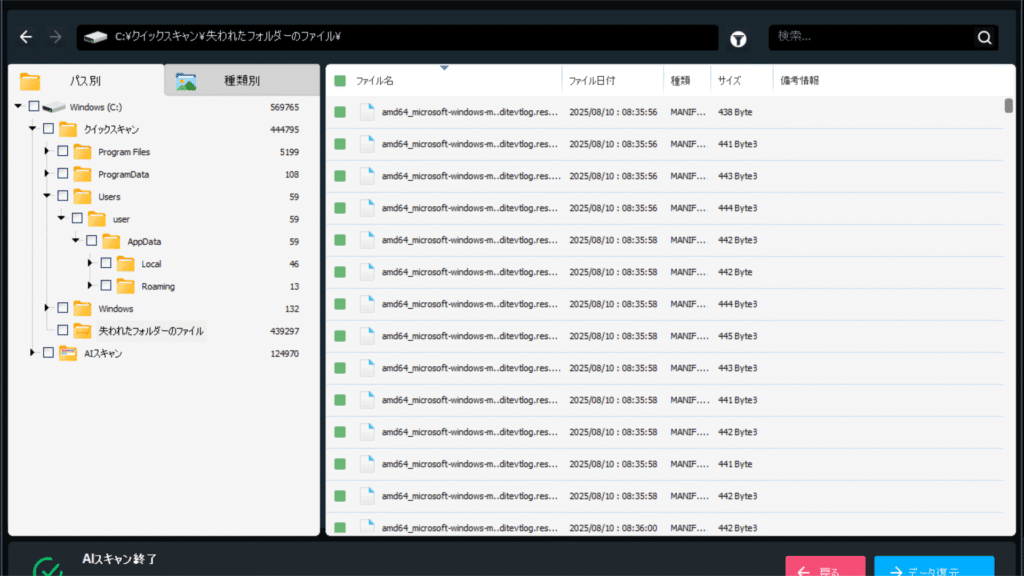Toggle the select-all checkbox in file header

point(340,81)
